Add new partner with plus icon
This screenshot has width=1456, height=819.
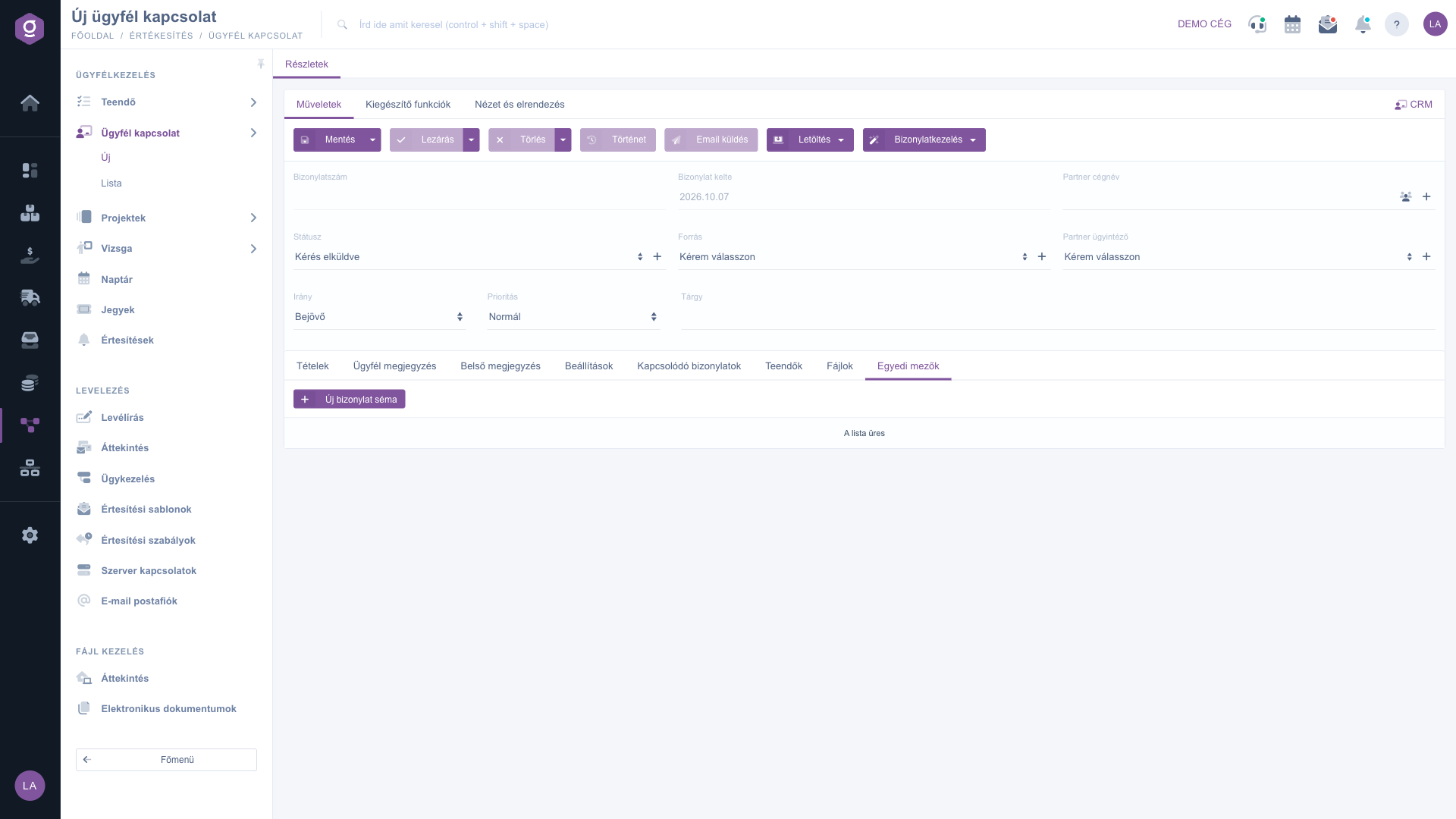click(1426, 196)
